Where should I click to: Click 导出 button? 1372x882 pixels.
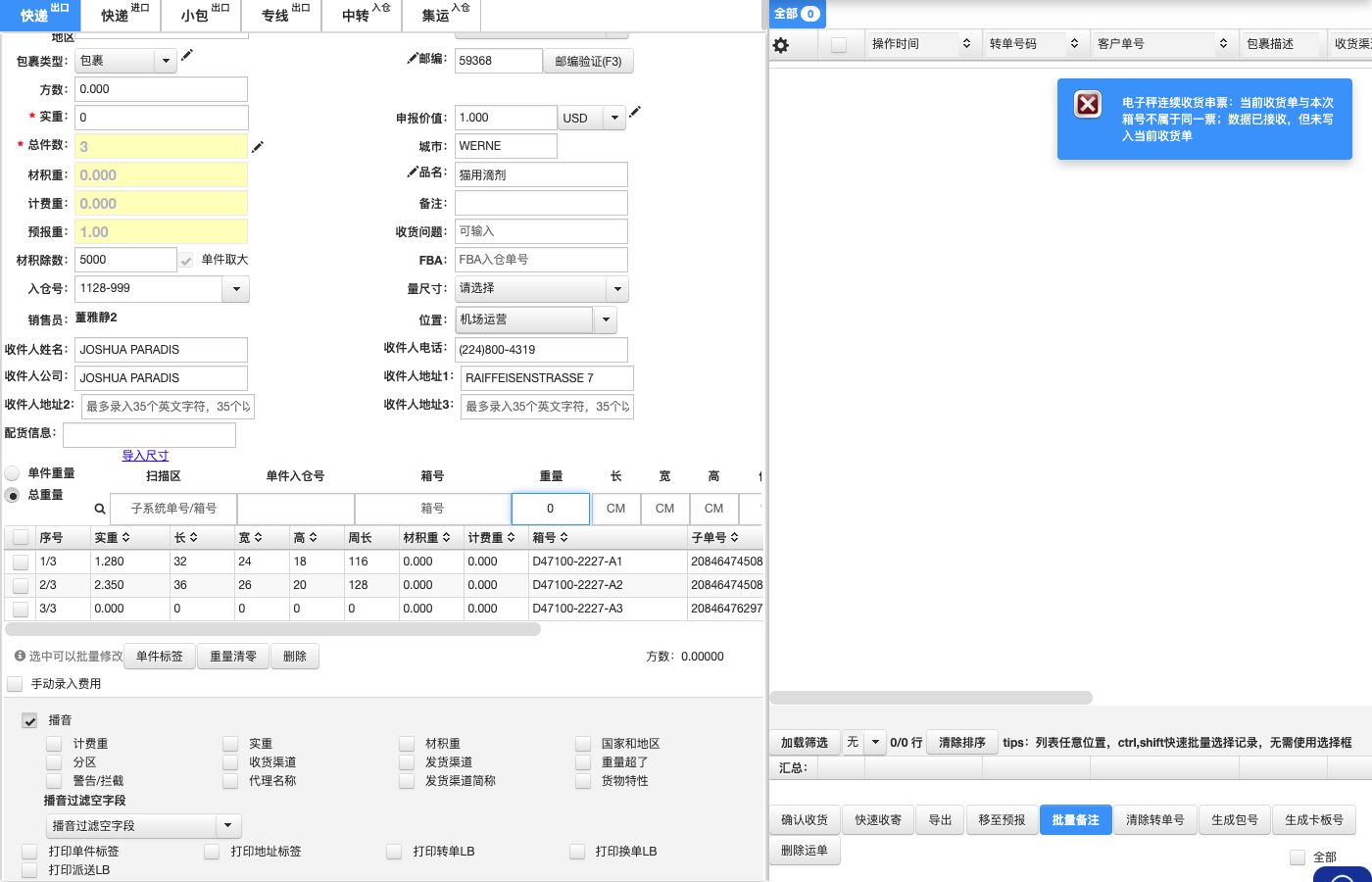[x=940, y=820]
